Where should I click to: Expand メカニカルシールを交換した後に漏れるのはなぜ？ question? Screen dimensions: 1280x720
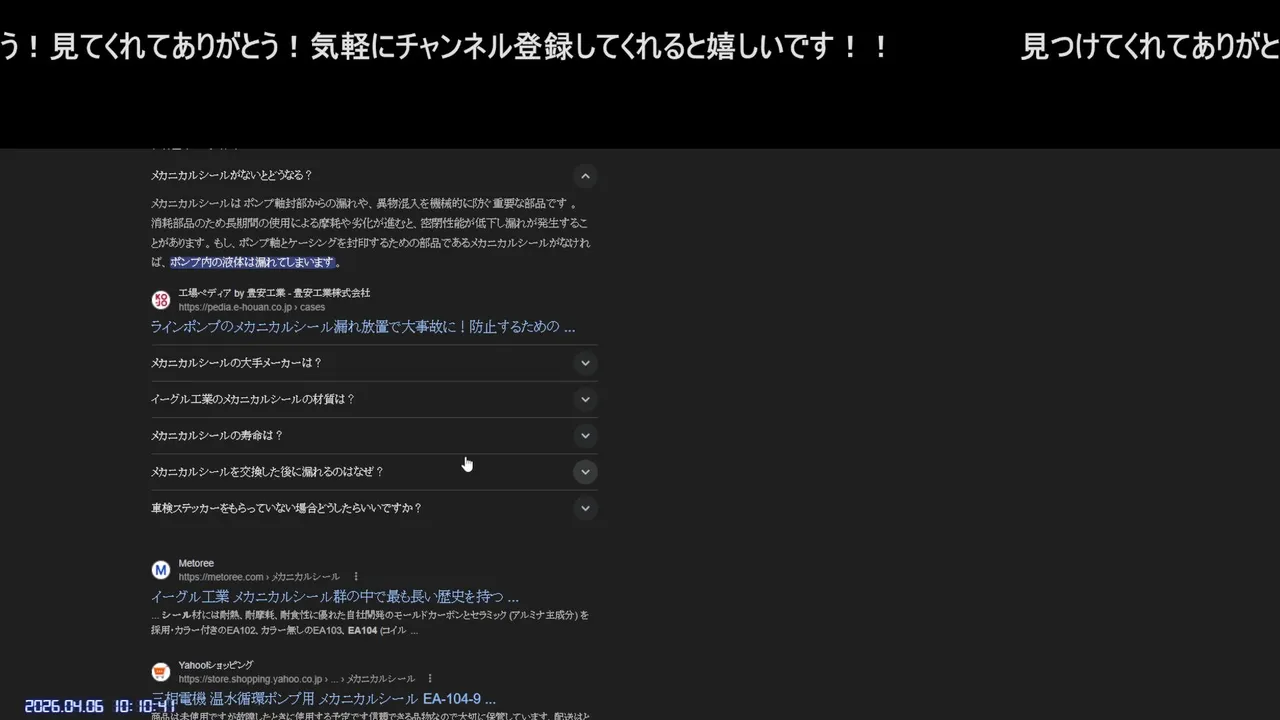pos(374,471)
